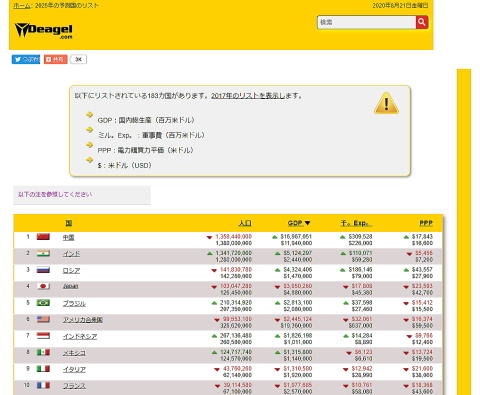480x395 pixels.
Task: Click the Deagel.com logo
Action: click(43, 31)
